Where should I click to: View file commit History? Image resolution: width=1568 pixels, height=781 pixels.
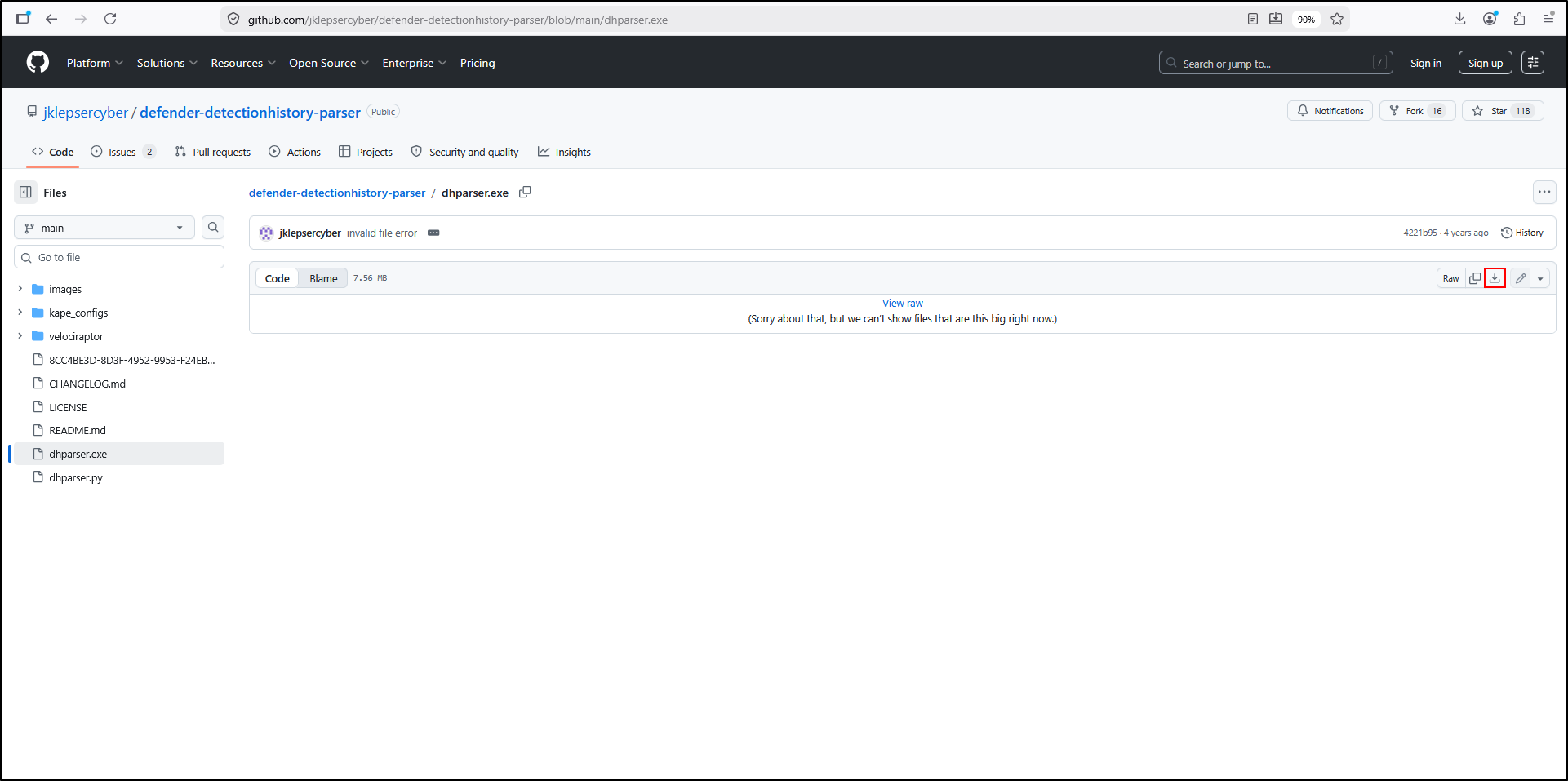click(x=1522, y=233)
